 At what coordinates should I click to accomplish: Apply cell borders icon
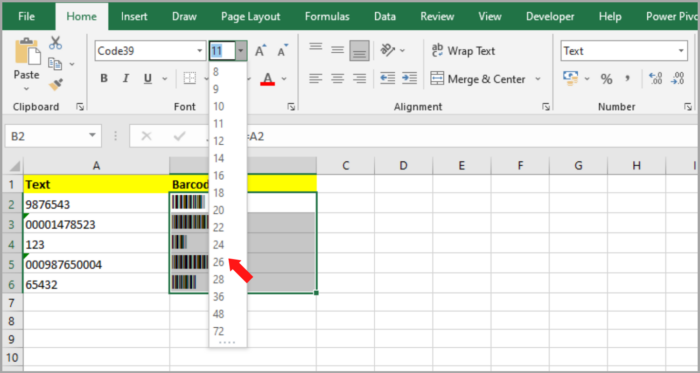[190, 79]
